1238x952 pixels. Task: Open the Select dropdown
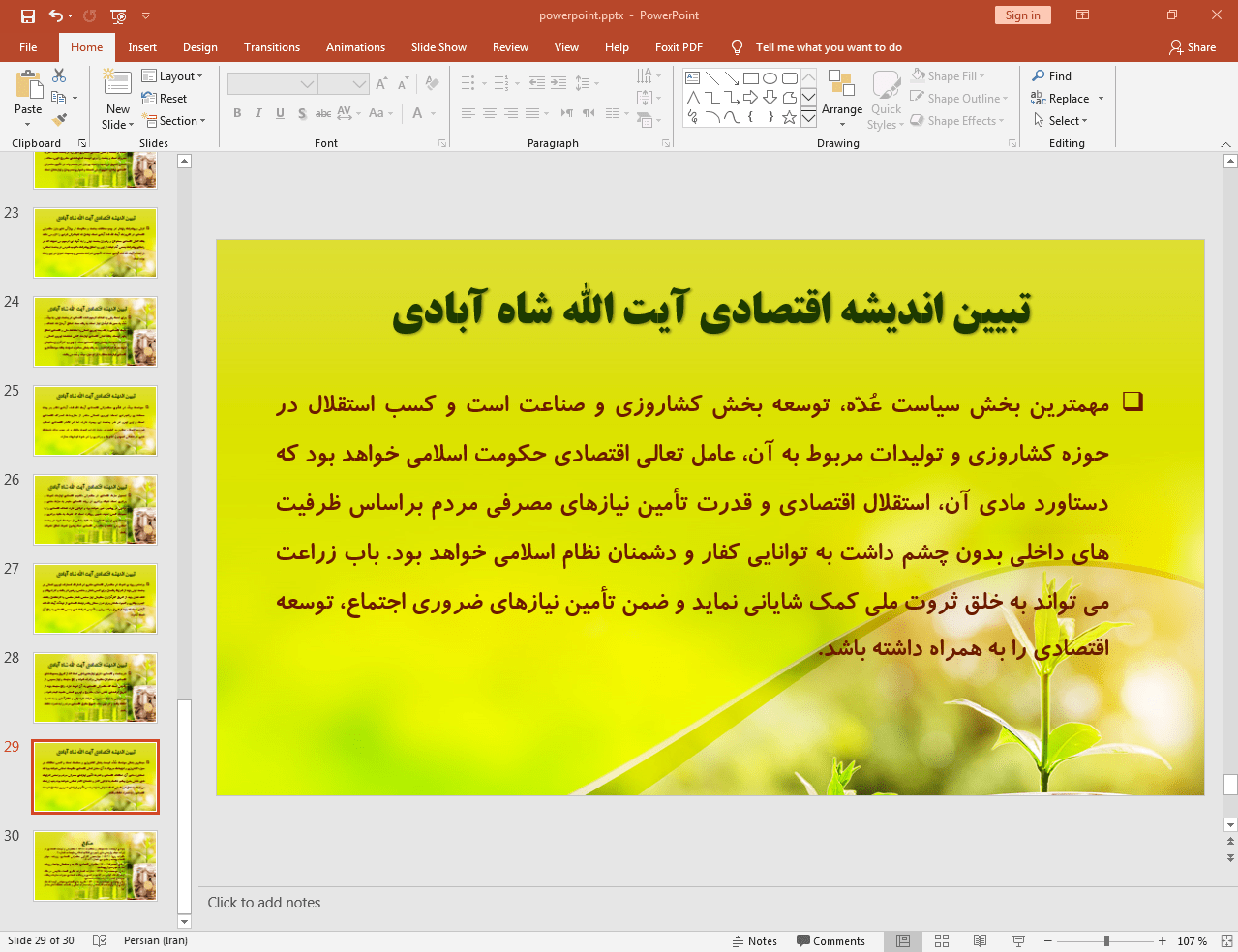(1061, 121)
